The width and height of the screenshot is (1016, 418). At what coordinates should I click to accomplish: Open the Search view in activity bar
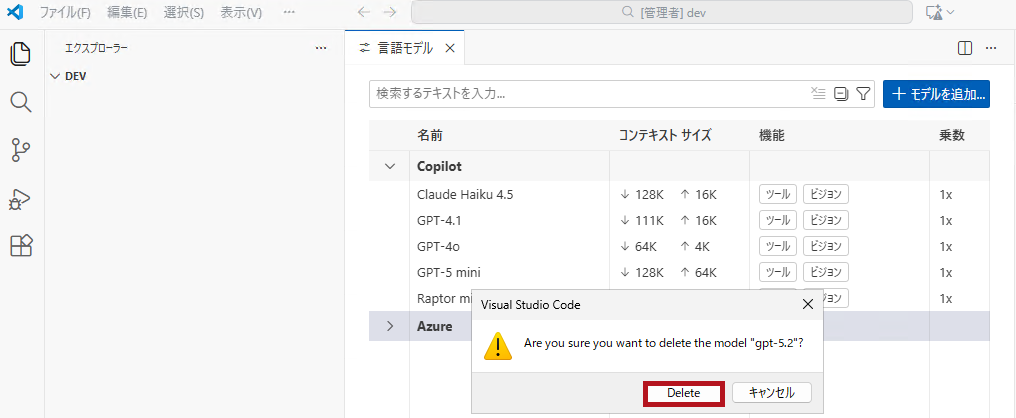tap(21, 102)
